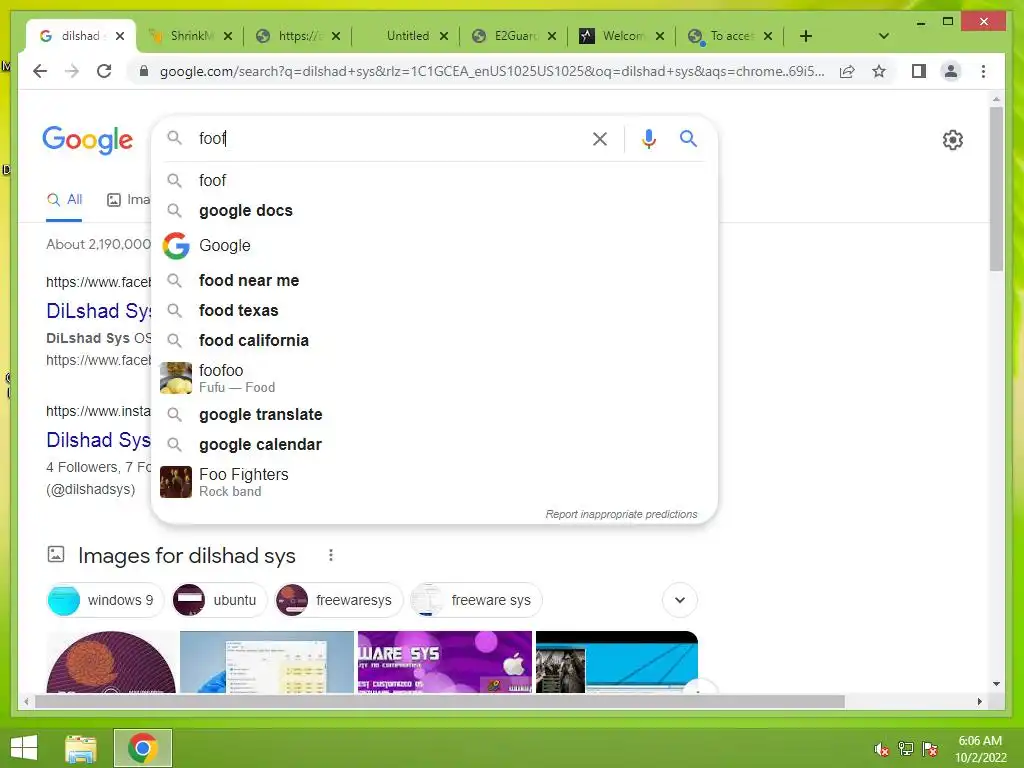
Task: Click Images for dilshad sys heading
Action: [187, 556]
